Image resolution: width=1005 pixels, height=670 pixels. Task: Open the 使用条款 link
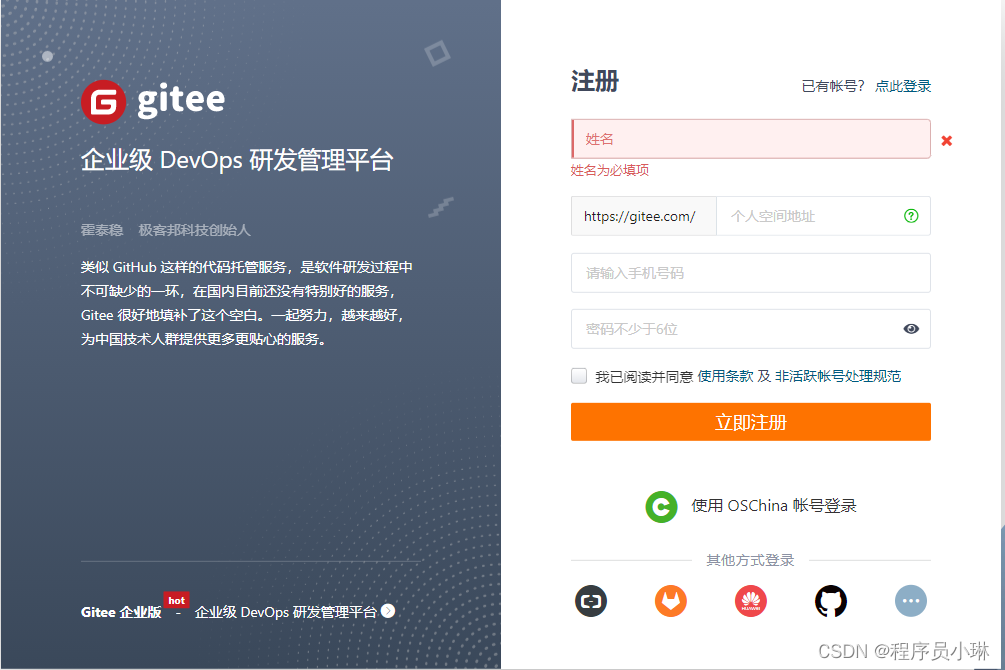coord(725,376)
